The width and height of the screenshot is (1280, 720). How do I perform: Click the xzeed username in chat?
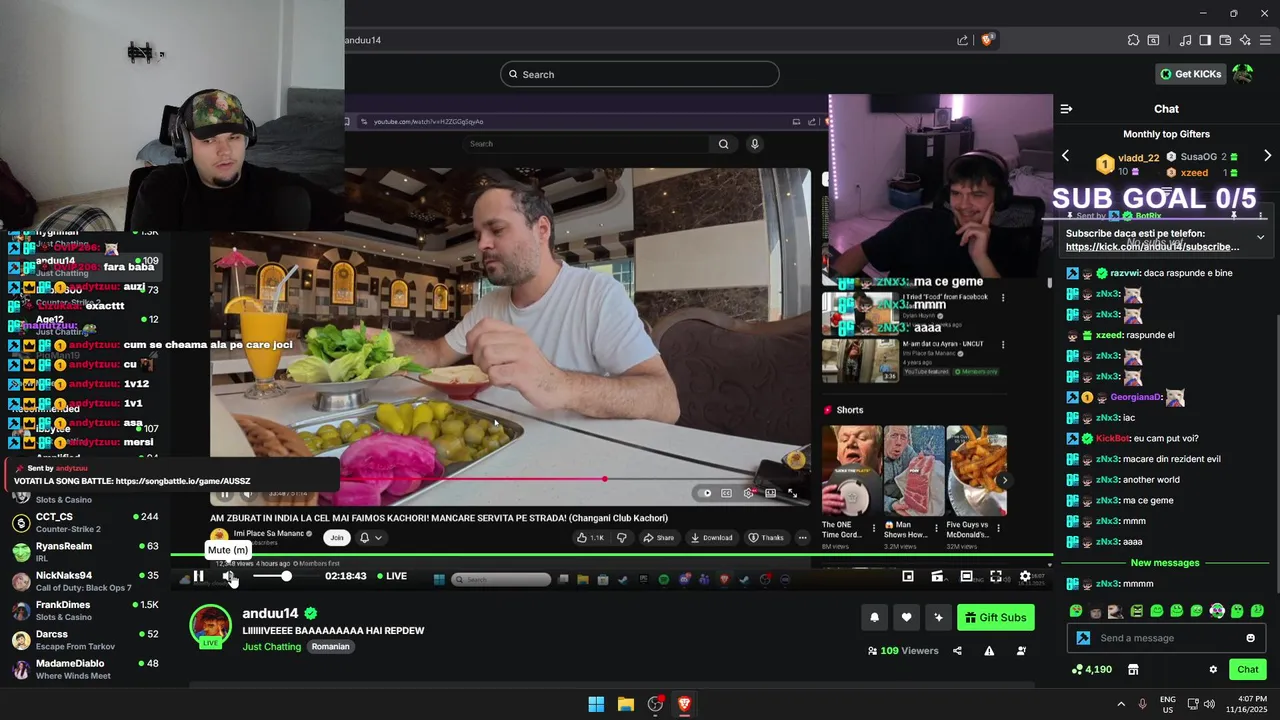coord(1109,335)
